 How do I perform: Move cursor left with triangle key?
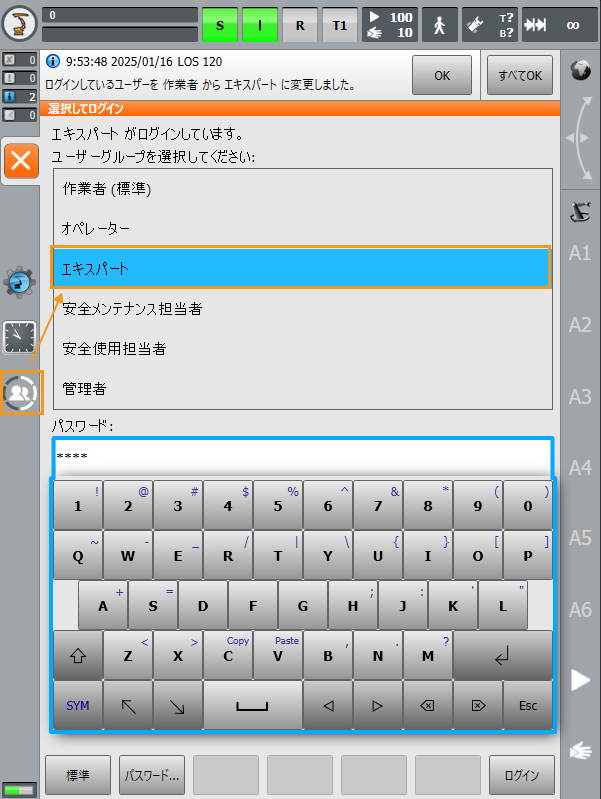pos(328,705)
